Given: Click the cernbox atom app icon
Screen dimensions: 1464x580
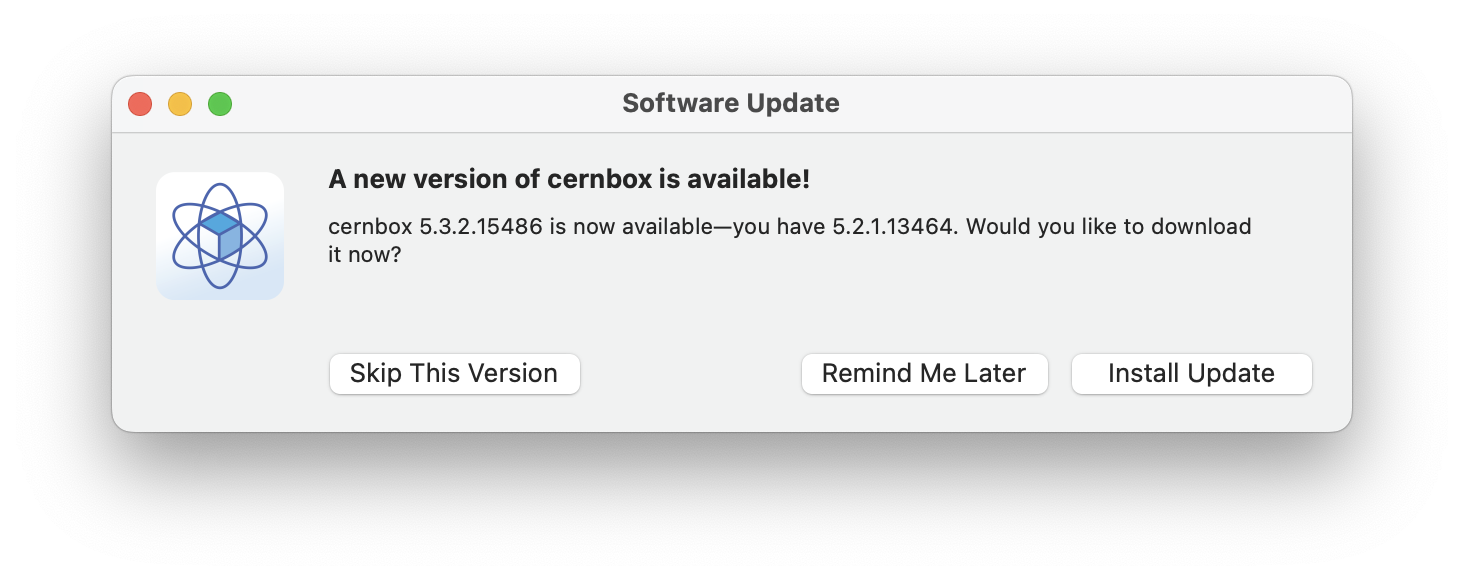Looking at the screenshot, I should click(x=220, y=236).
